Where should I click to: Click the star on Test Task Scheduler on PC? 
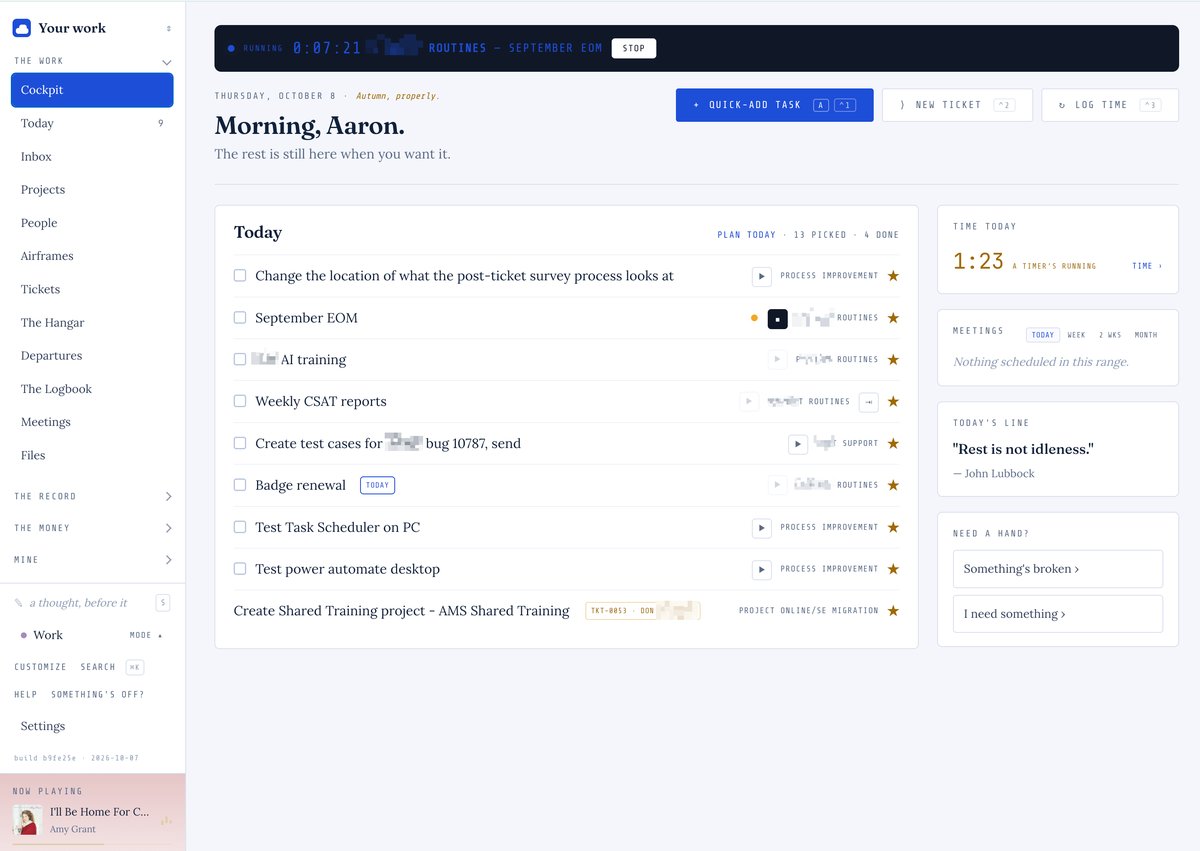pyautogui.click(x=893, y=527)
